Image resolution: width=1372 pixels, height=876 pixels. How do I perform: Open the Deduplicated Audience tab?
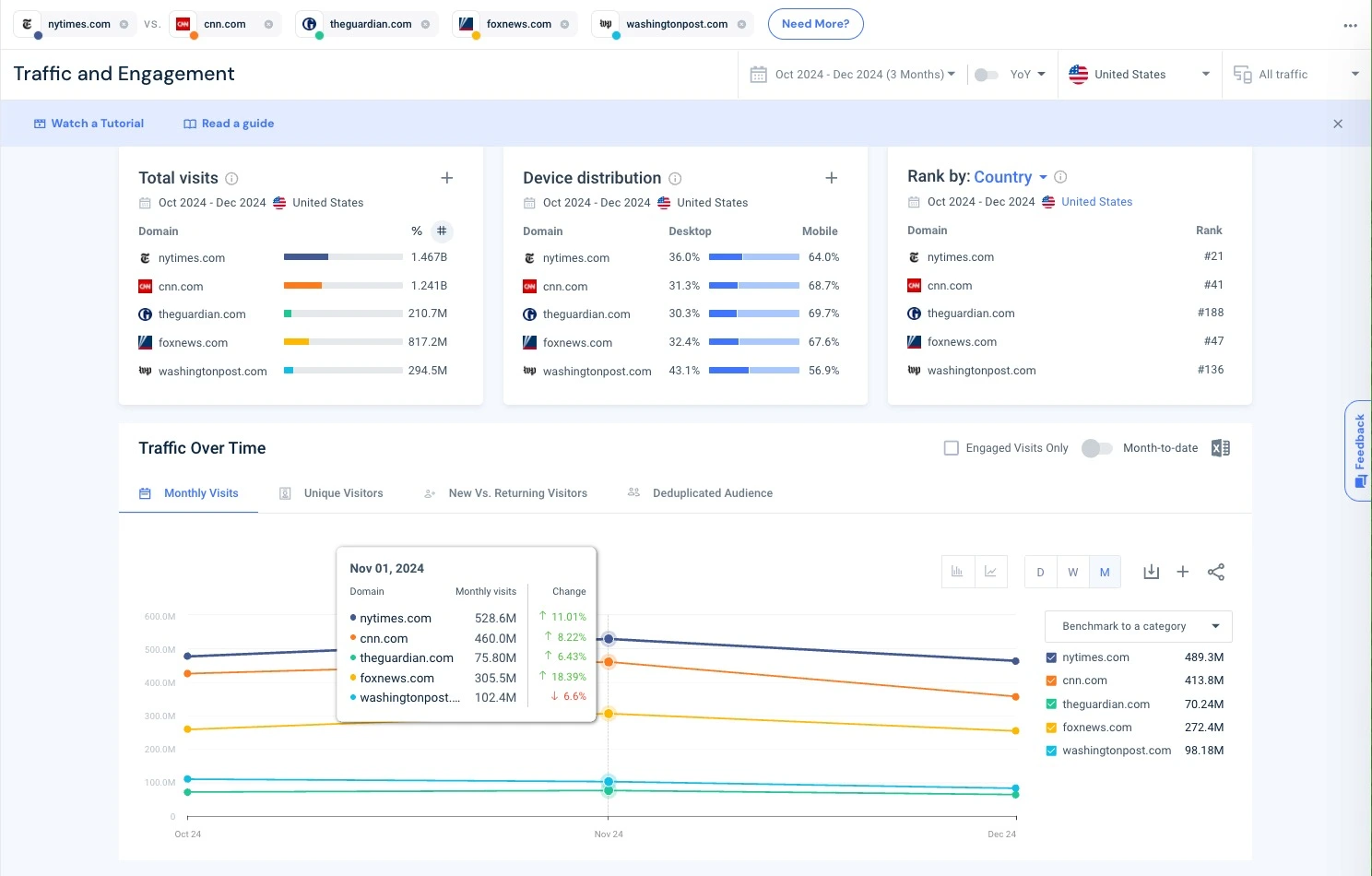pos(712,492)
